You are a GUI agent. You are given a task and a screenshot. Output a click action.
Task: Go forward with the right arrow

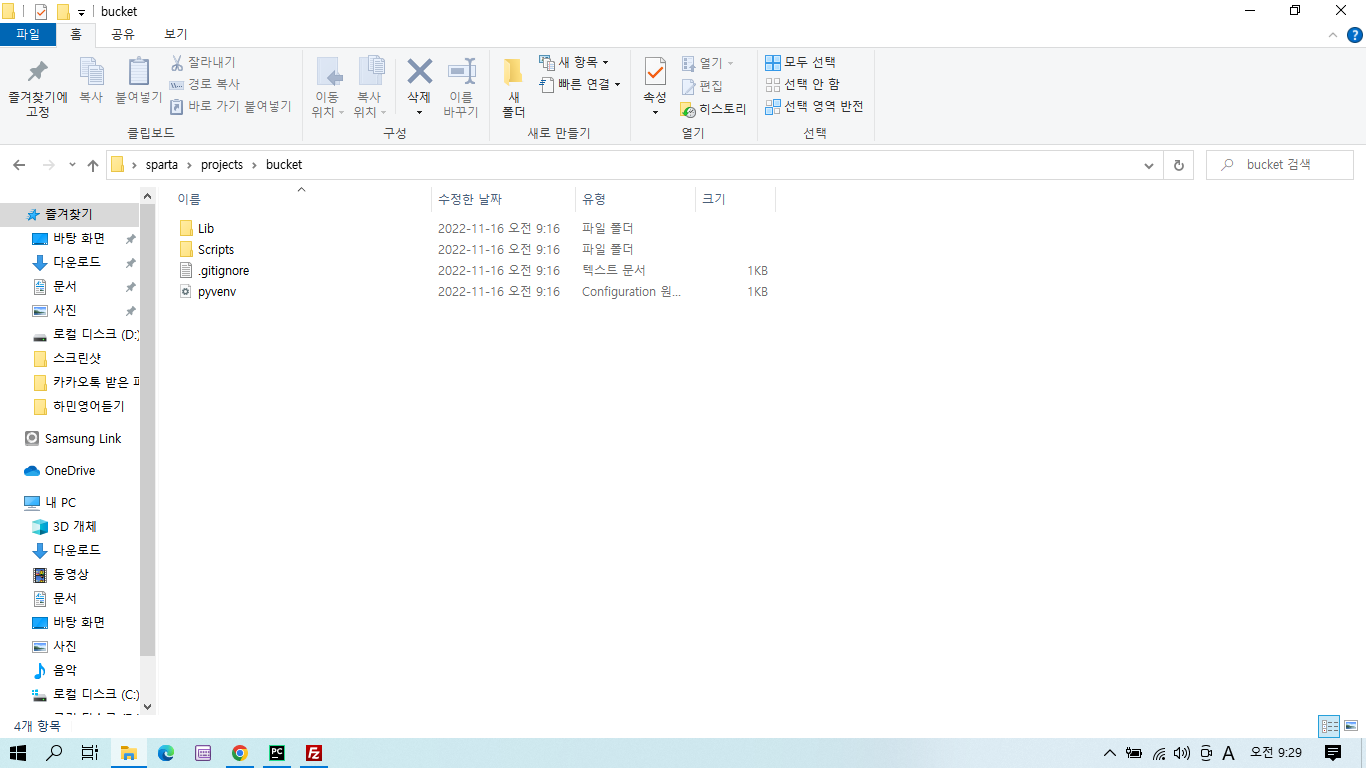point(47,165)
